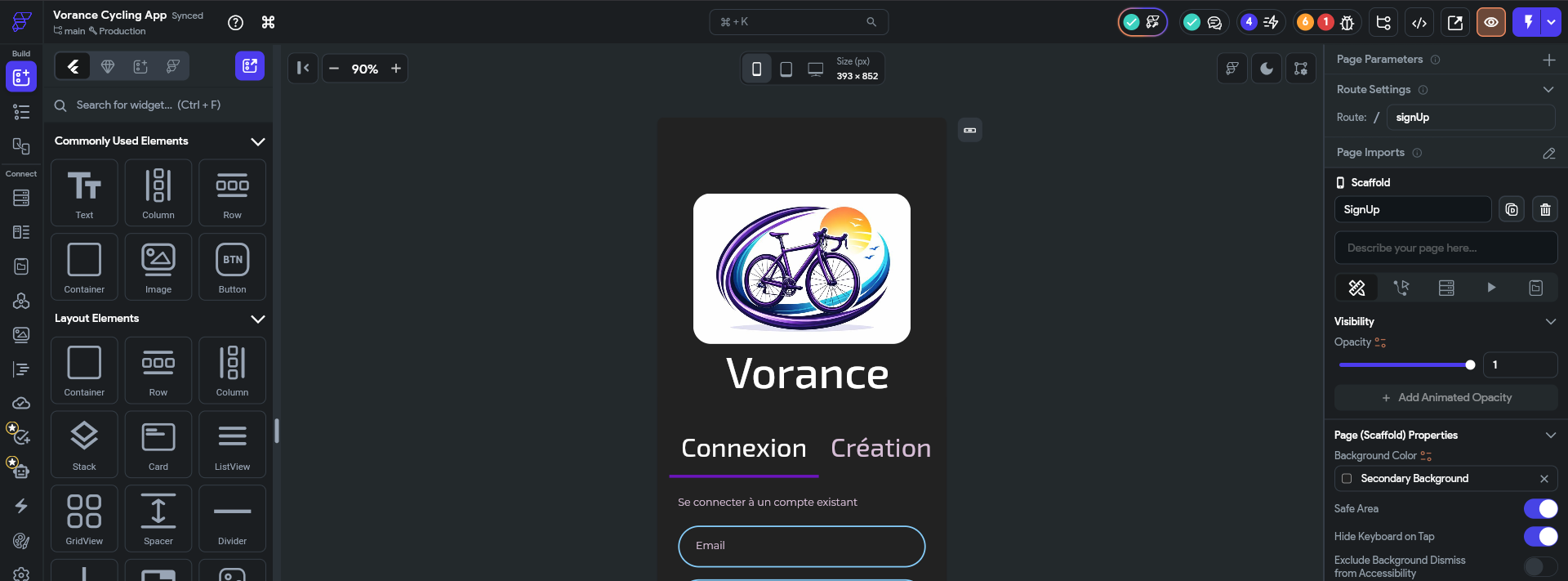This screenshot has height=581, width=1568.
Task: Click Add Animated Opacity button
Action: click(1445, 397)
